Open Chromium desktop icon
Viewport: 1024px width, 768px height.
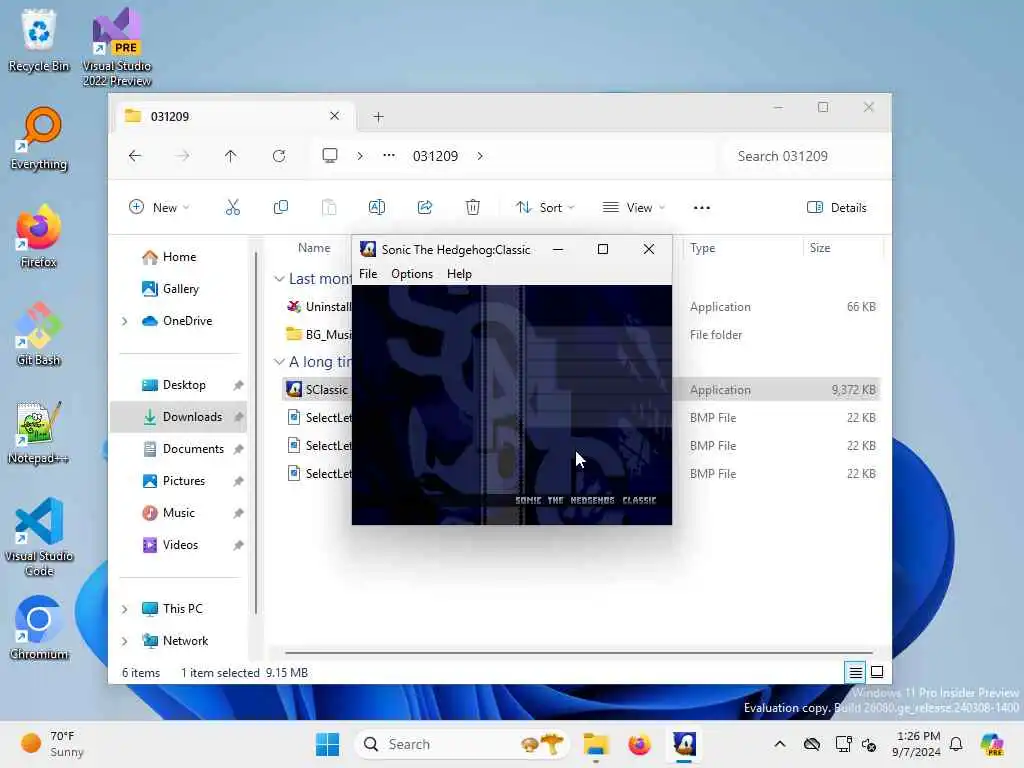click(39, 628)
